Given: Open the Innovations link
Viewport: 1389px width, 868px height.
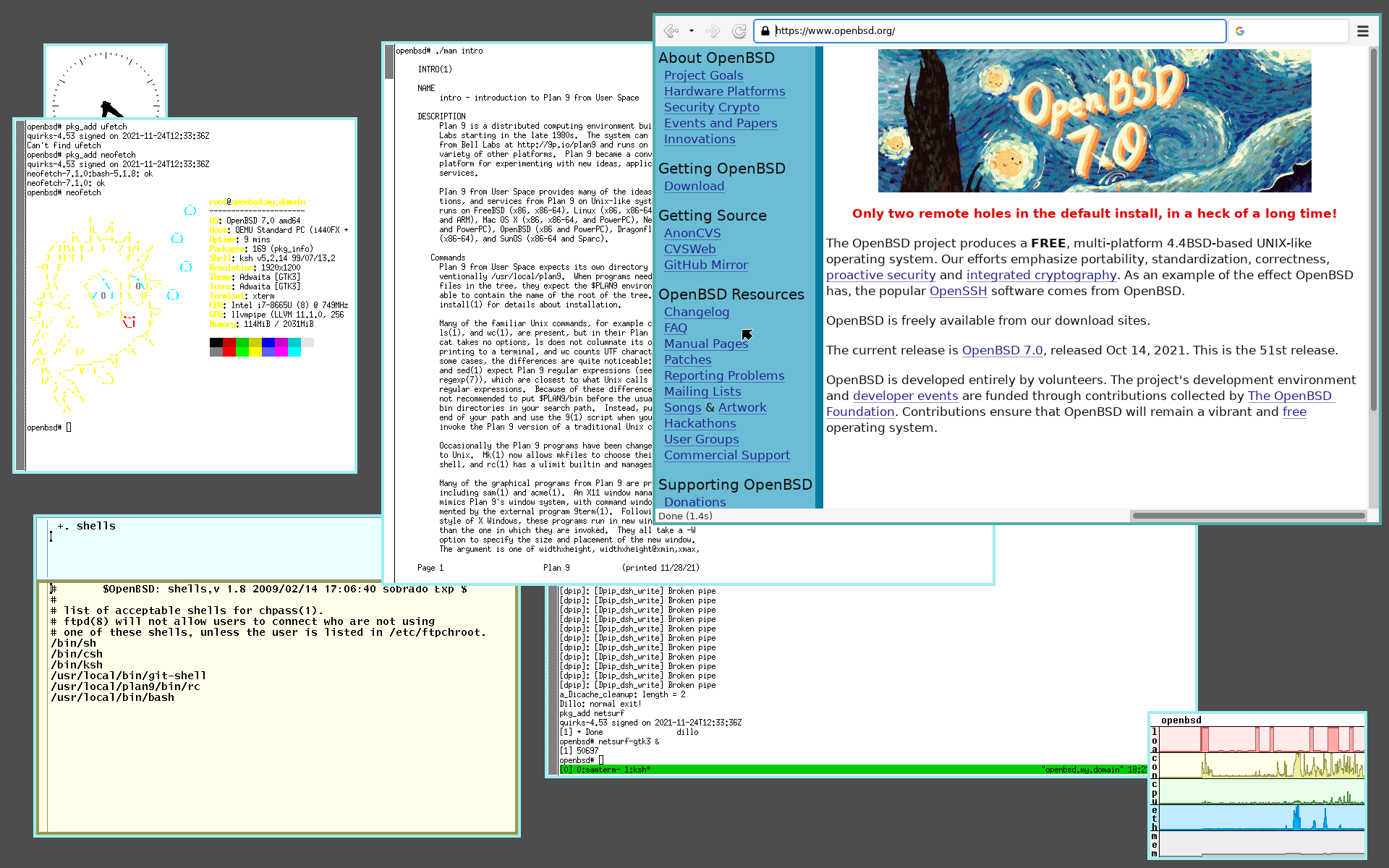Looking at the screenshot, I should pyautogui.click(x=700, y=139).
